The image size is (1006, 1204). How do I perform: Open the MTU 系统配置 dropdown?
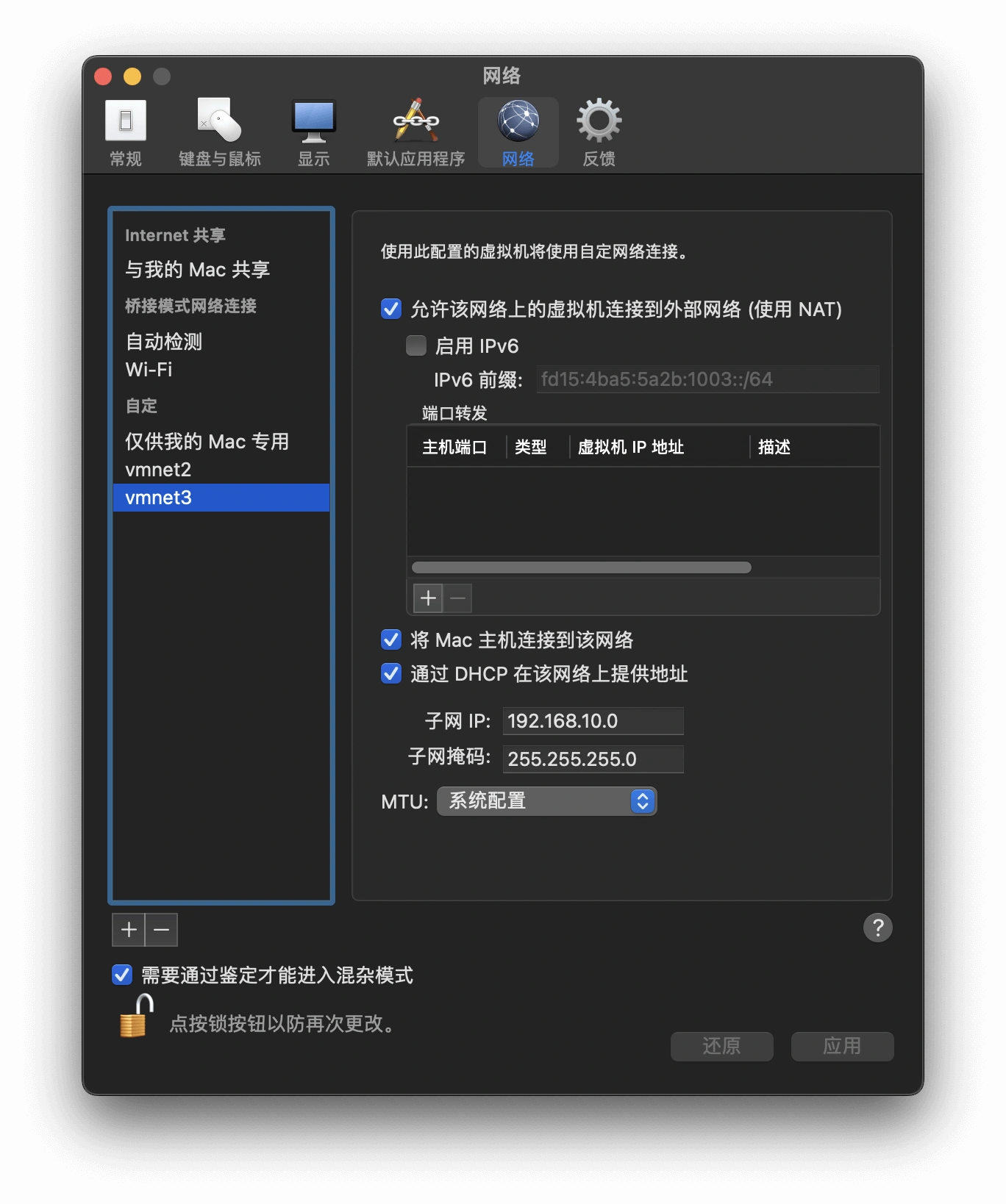(547, 801)
